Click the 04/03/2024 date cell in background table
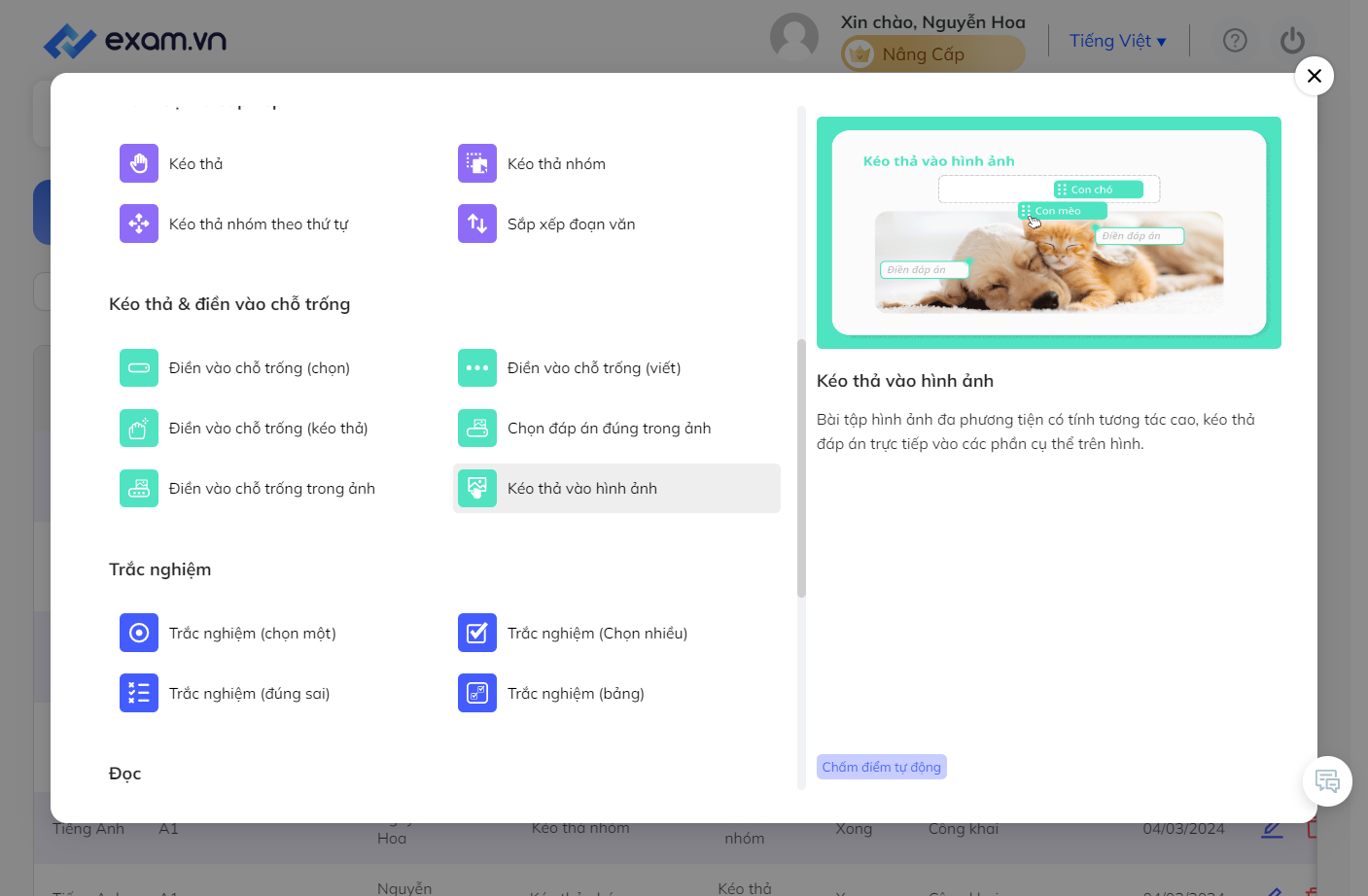The image size is (1368, 896). pyautogui.click(x=1183, y=829)
